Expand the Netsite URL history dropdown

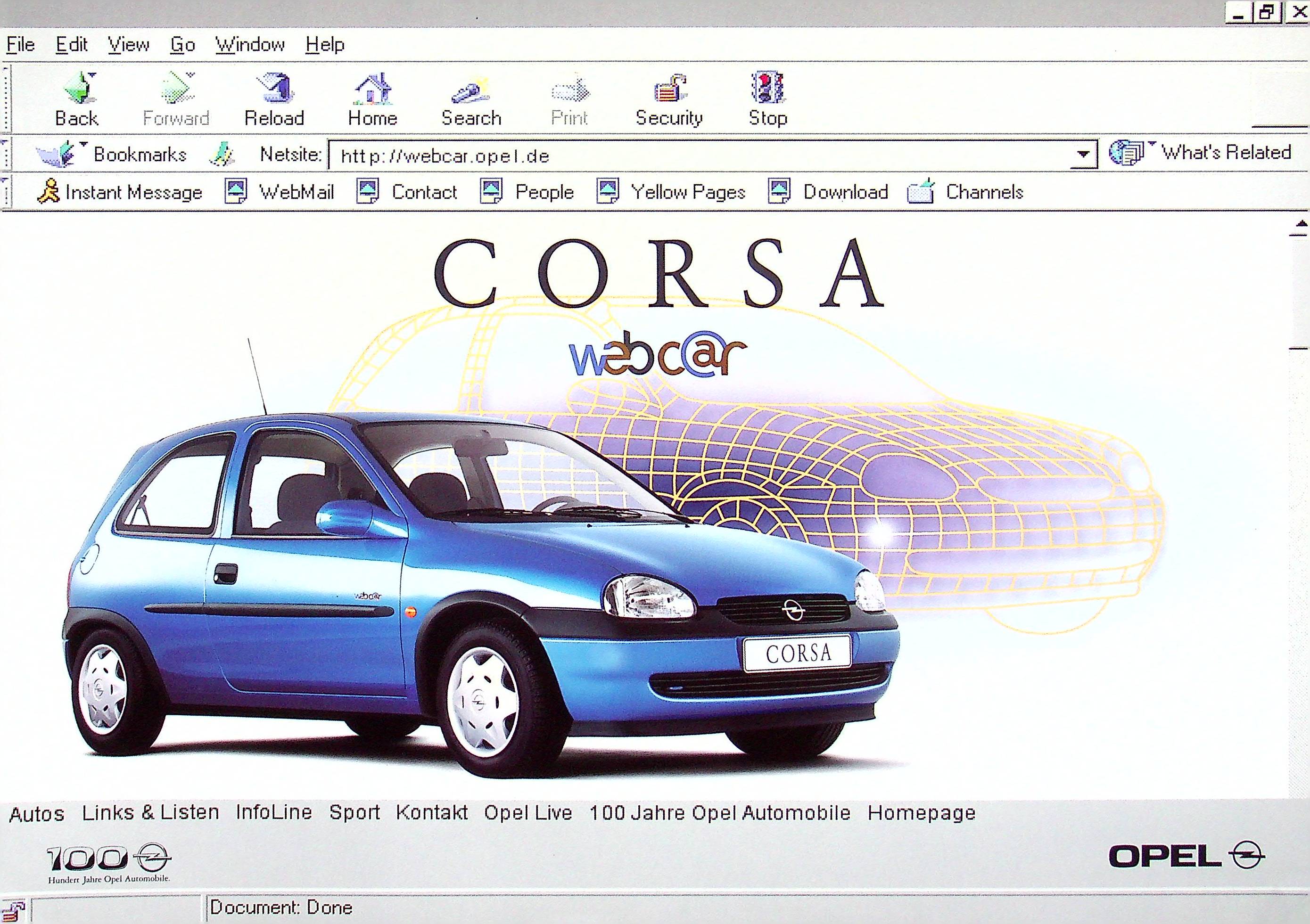(1082, 154)
